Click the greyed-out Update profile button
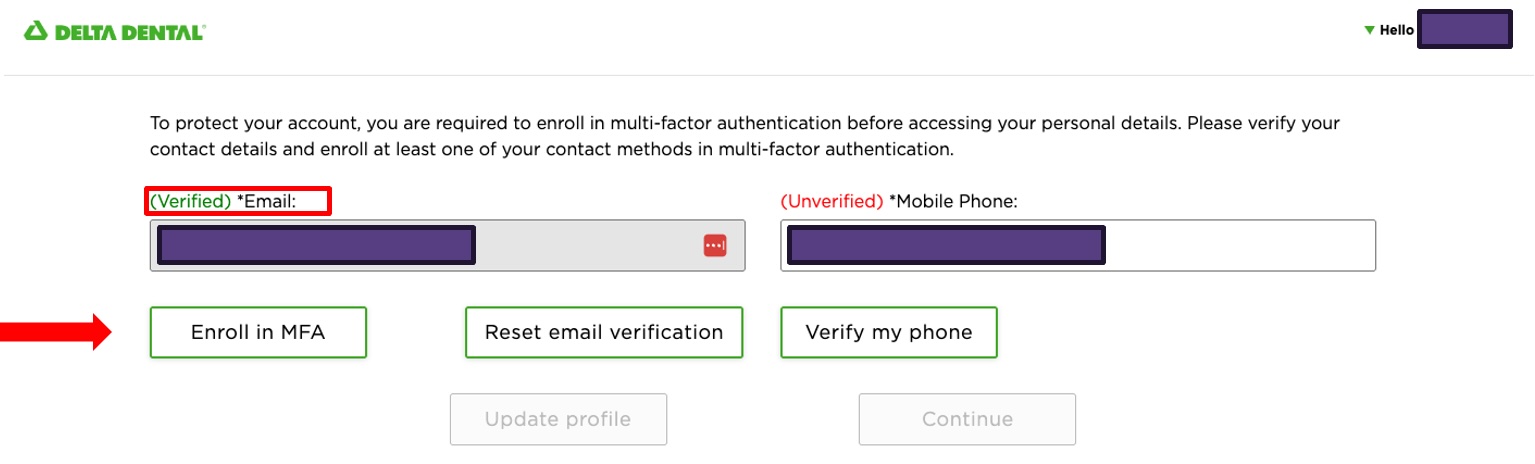1535x464 pixels. [x=558, y=419]
